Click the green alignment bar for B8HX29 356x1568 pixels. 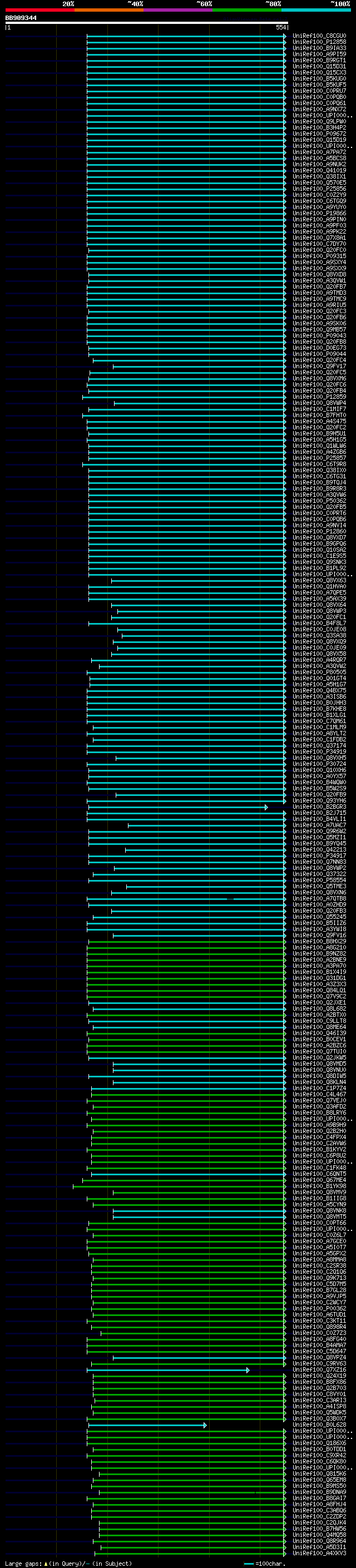(187, 942)
